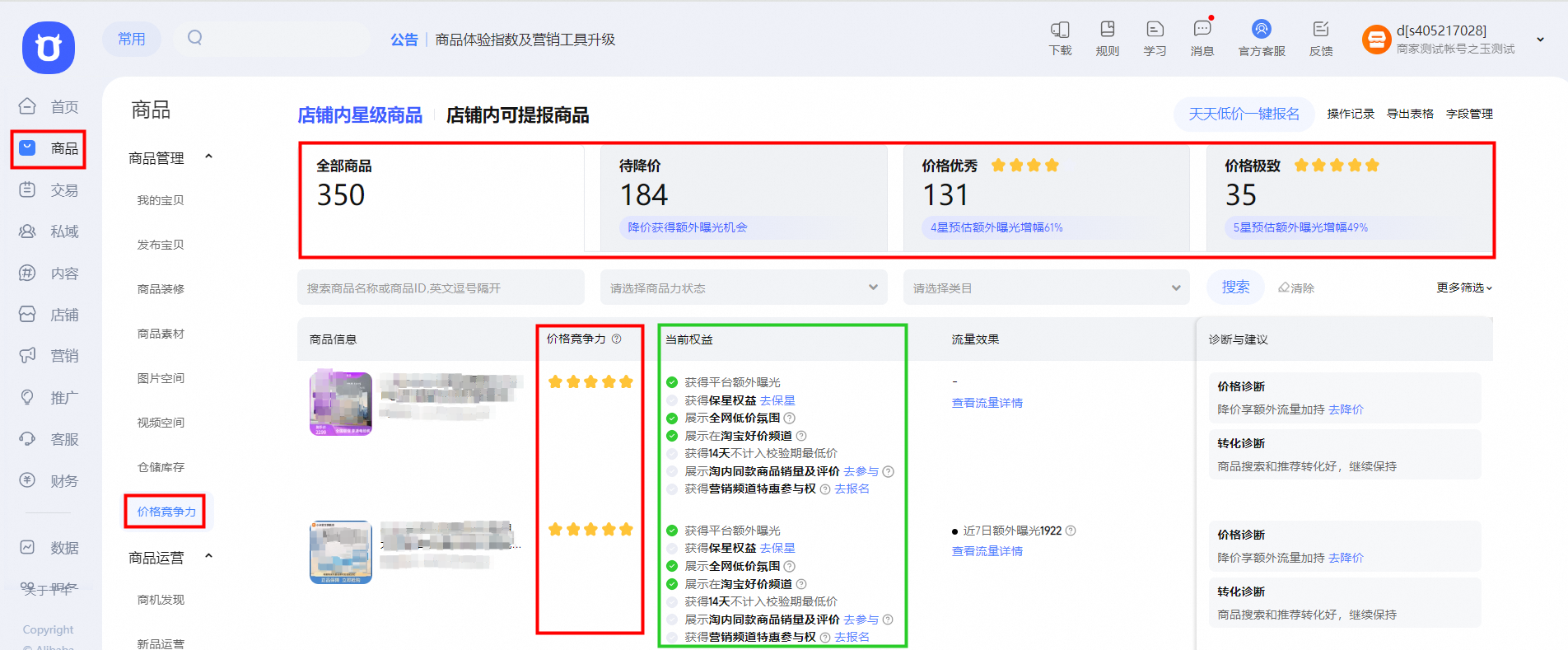Open 我的宝贝 menu item
This screenshot has height=650, width=1568.
pyautogui.click(x=161, y=200)
